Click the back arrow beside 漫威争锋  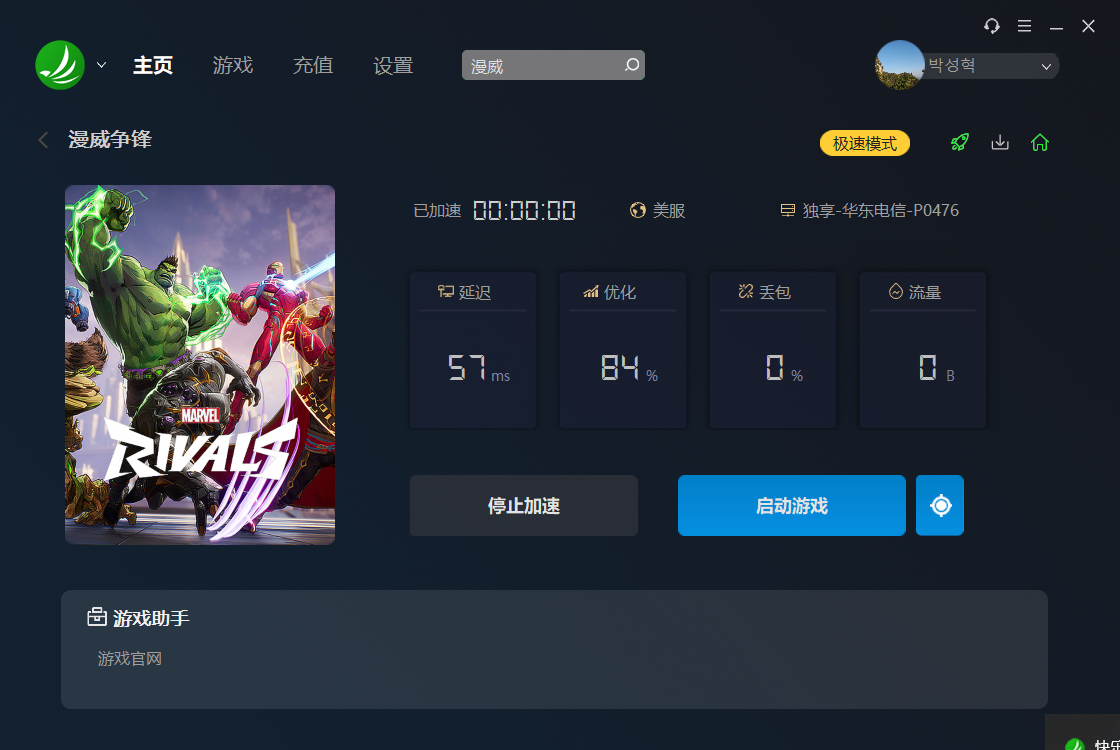pos(44,140)
